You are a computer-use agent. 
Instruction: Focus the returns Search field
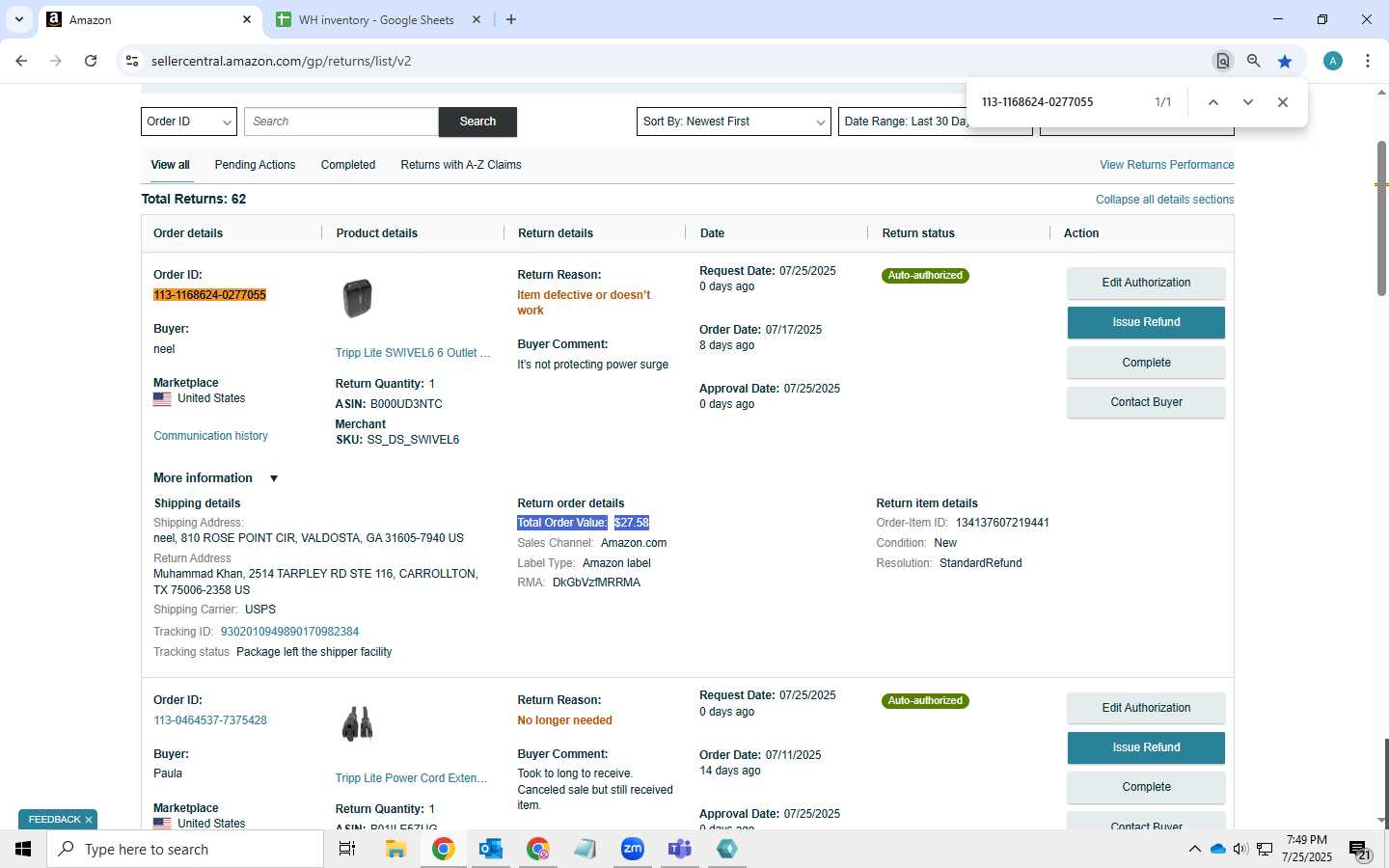[341, 122]
